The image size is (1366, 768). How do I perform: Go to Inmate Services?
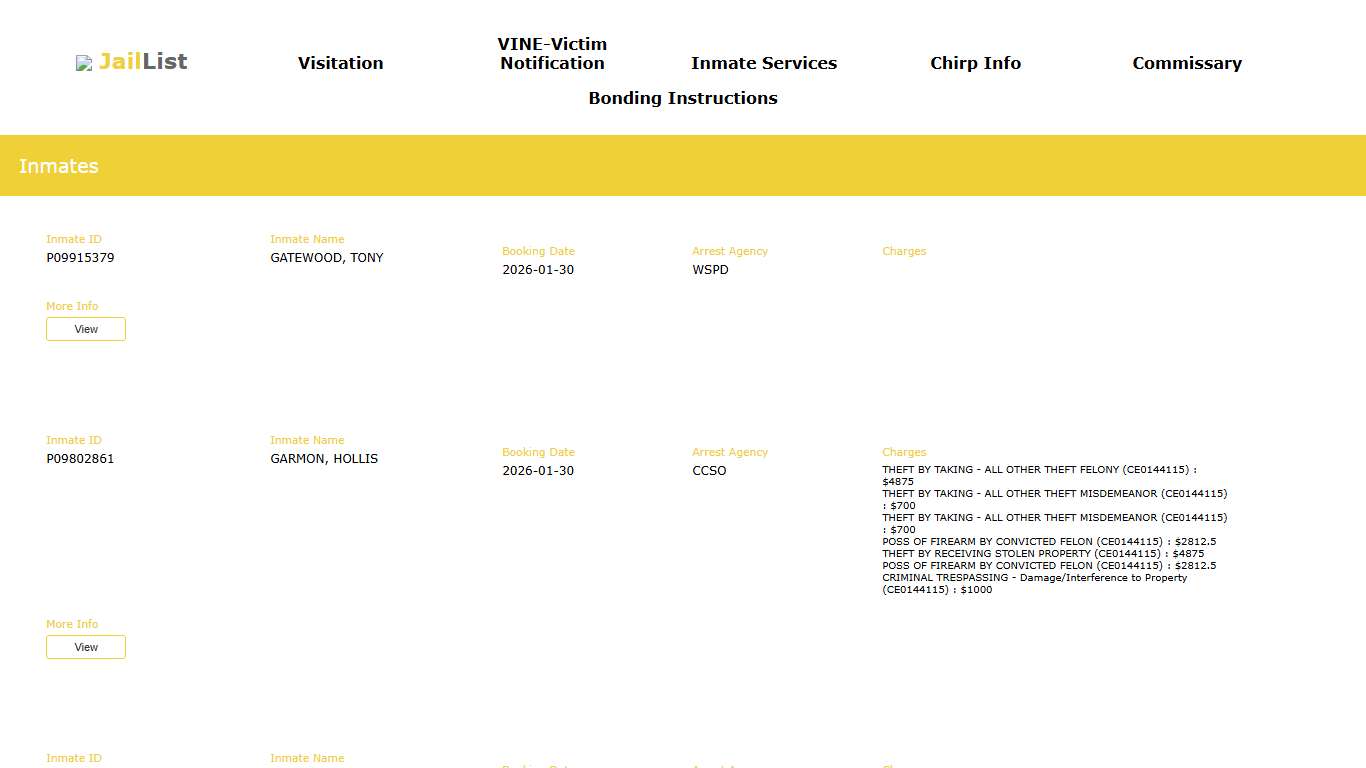click(x=763, y=63)
